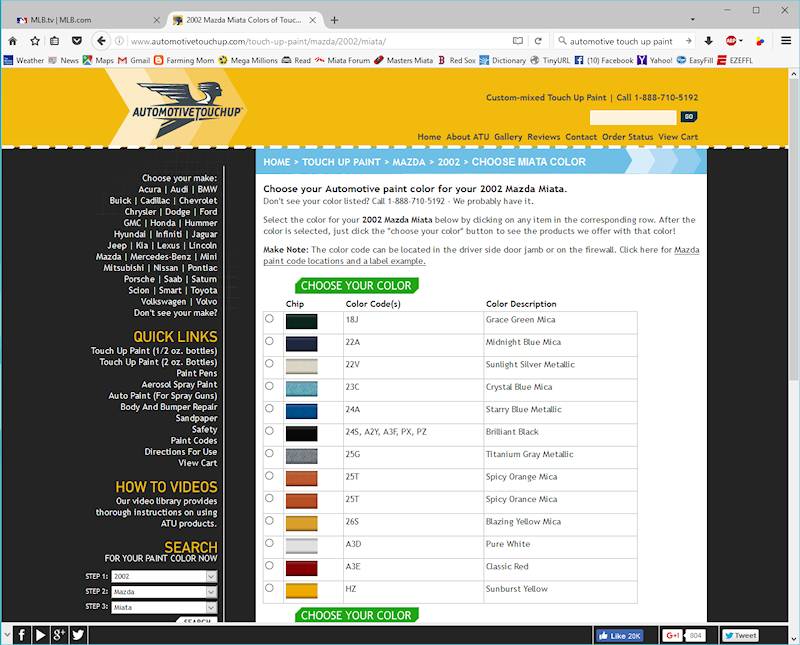This screenshot has height=645, width=800.
Task: Open the Aerosol Spray Paint quick link
Action: (179, 384)
